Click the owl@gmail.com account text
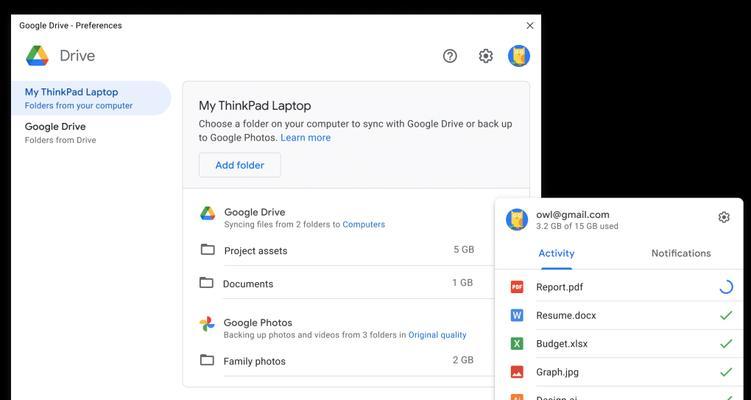The width and height of the screenshot is (751, 400). [x=573, y=215]
